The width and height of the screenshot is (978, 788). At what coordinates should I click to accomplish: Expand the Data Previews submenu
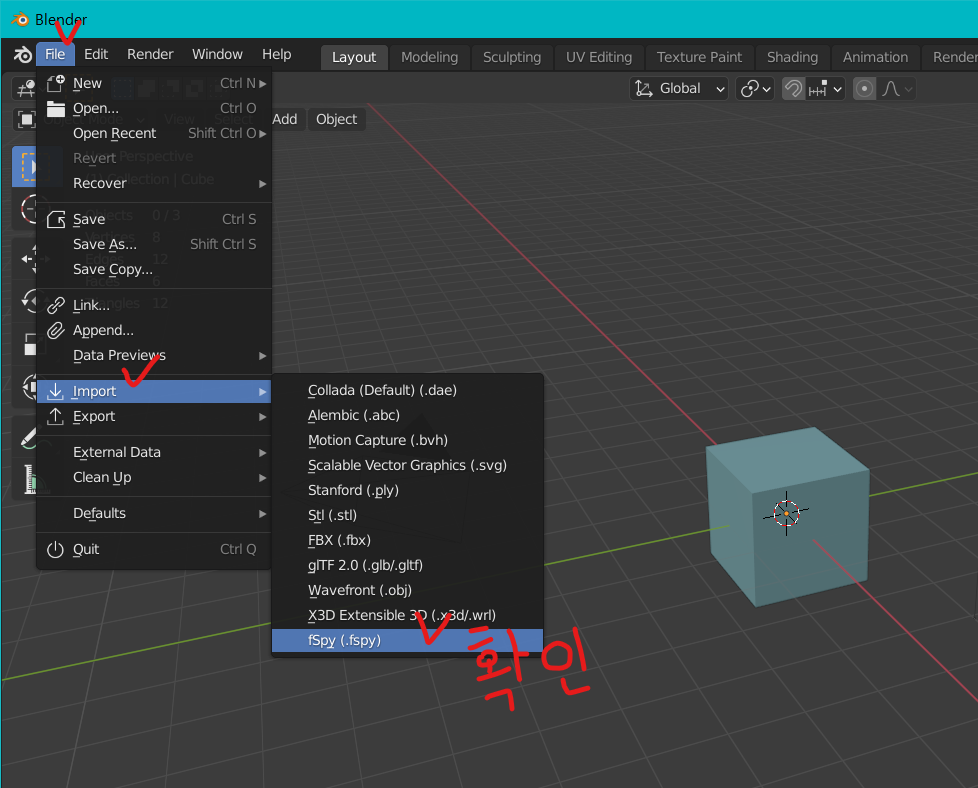click(x=154, y=356)
